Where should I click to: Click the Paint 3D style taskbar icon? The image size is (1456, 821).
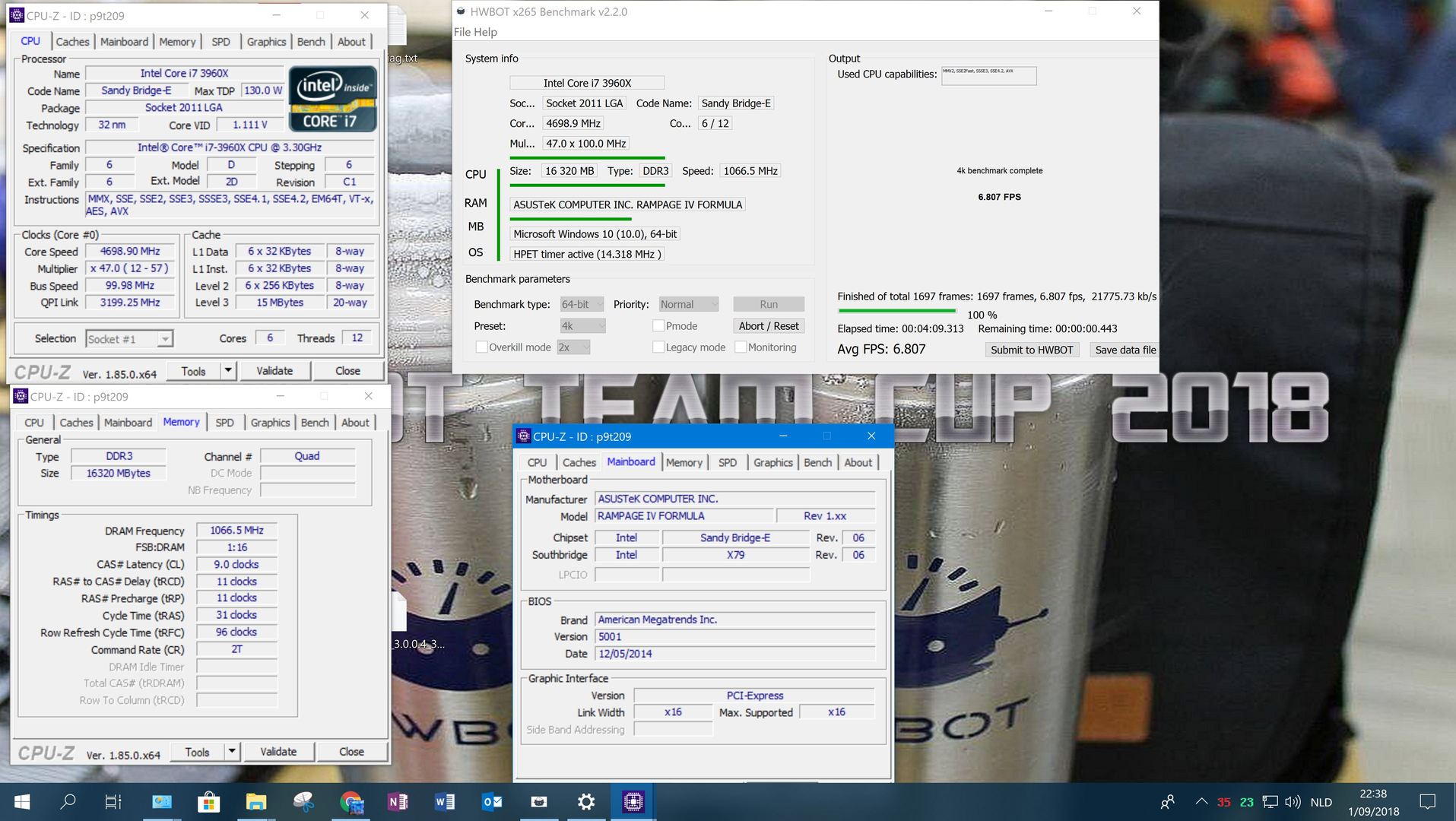tap(303, 802)
